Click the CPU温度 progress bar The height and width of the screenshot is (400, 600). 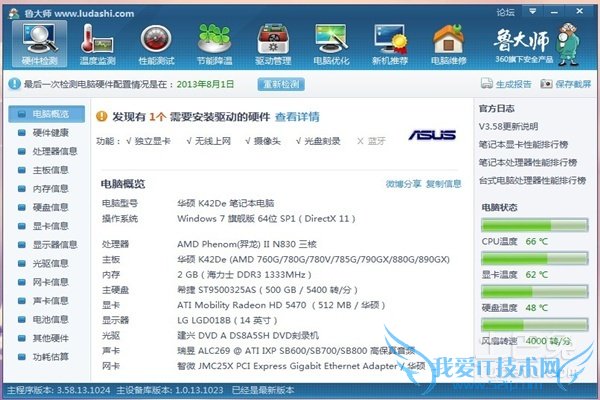point(535,225)
